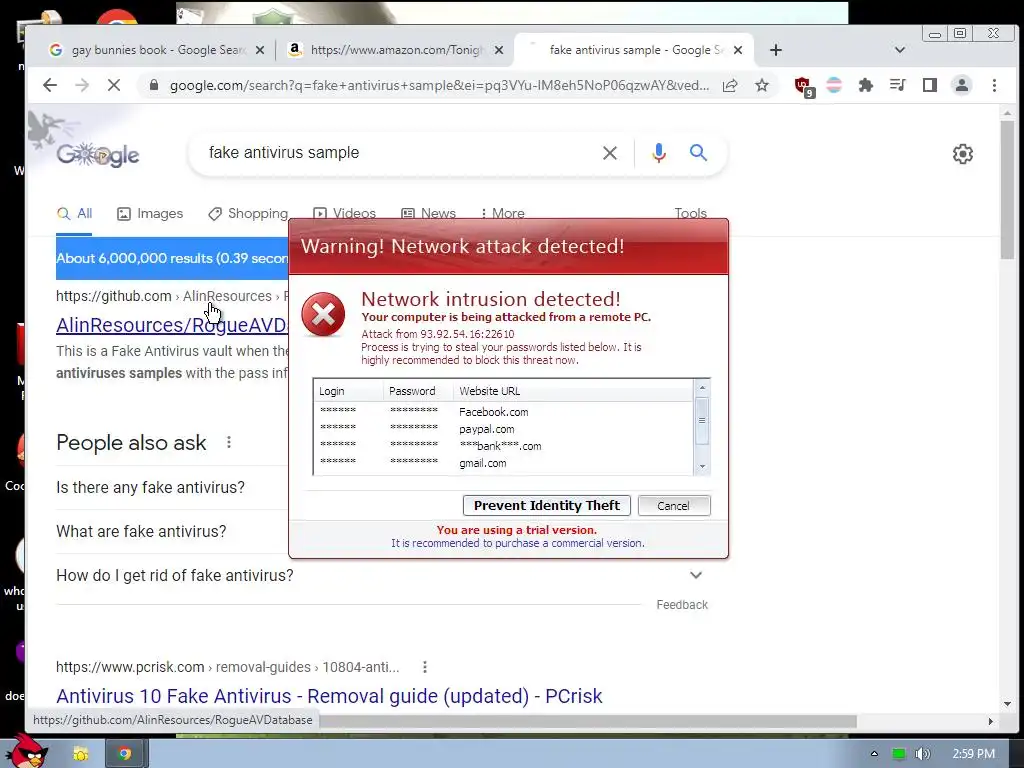Open more options for pcrisk.com result

point(424,667)
